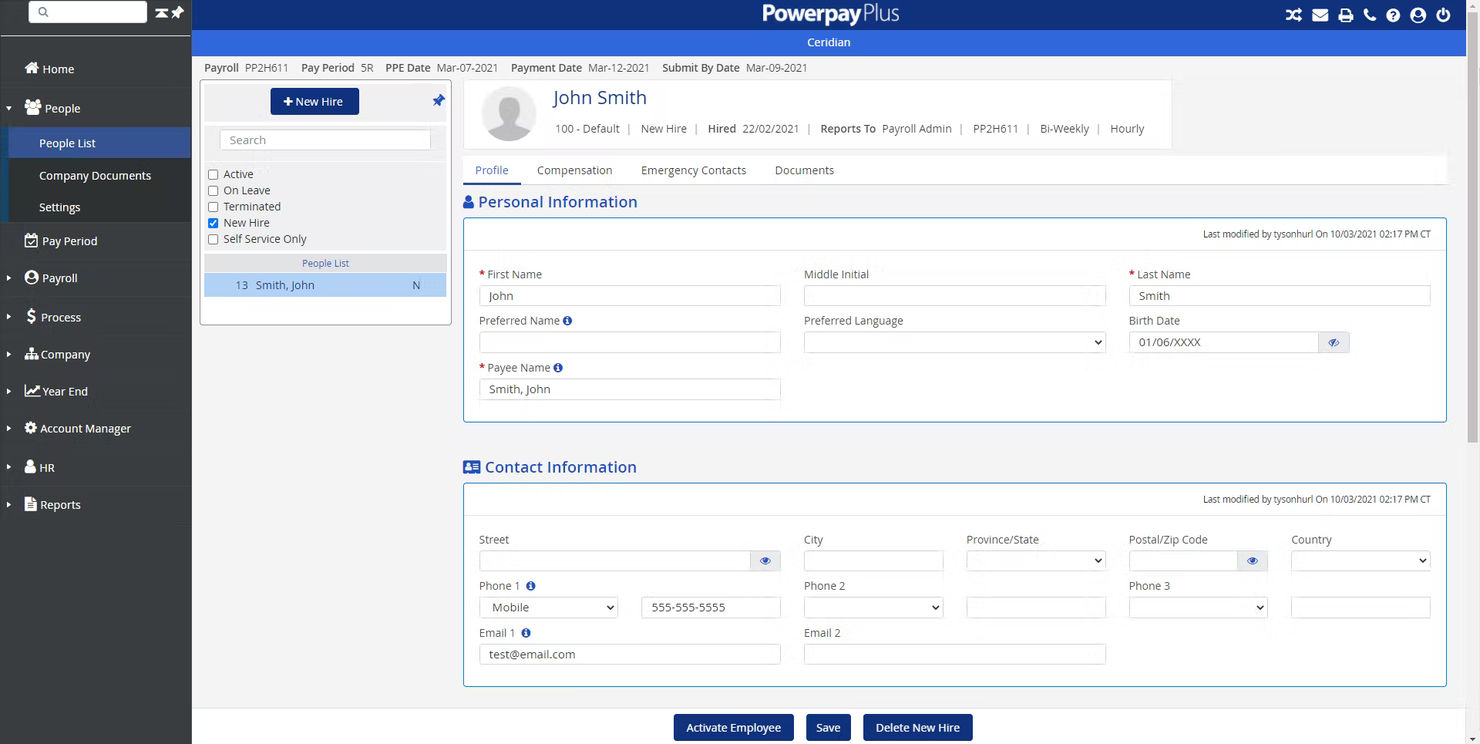The image size is (1480, 744).
Task: Open the help question mark icon
Action: point(1393,15)
